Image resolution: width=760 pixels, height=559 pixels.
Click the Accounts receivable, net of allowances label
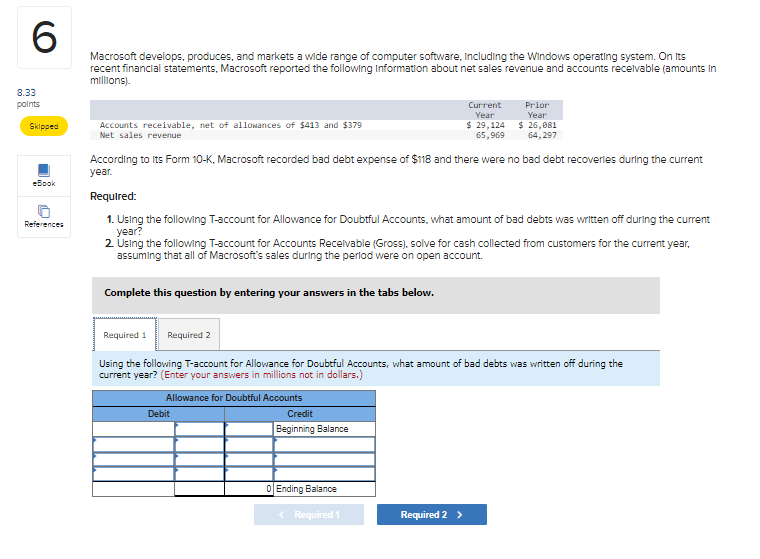pyautogui.click(x=231, y=125)
